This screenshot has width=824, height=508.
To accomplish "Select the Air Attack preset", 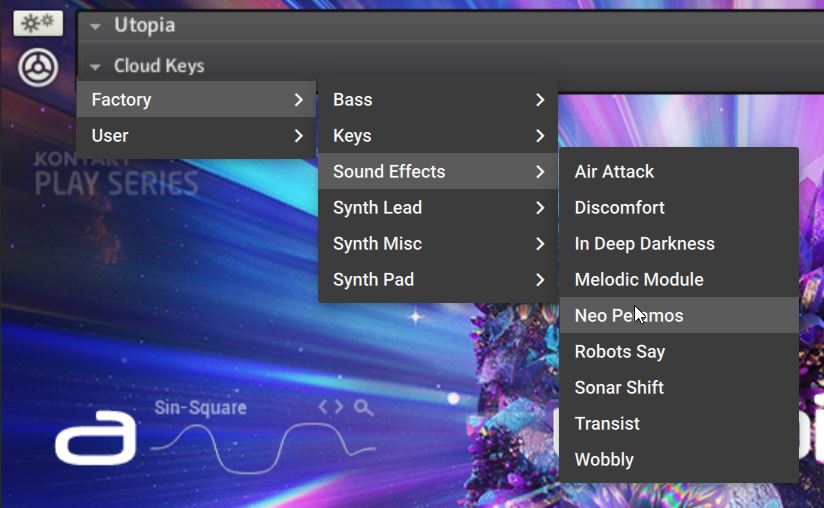I will pos(679,171).
